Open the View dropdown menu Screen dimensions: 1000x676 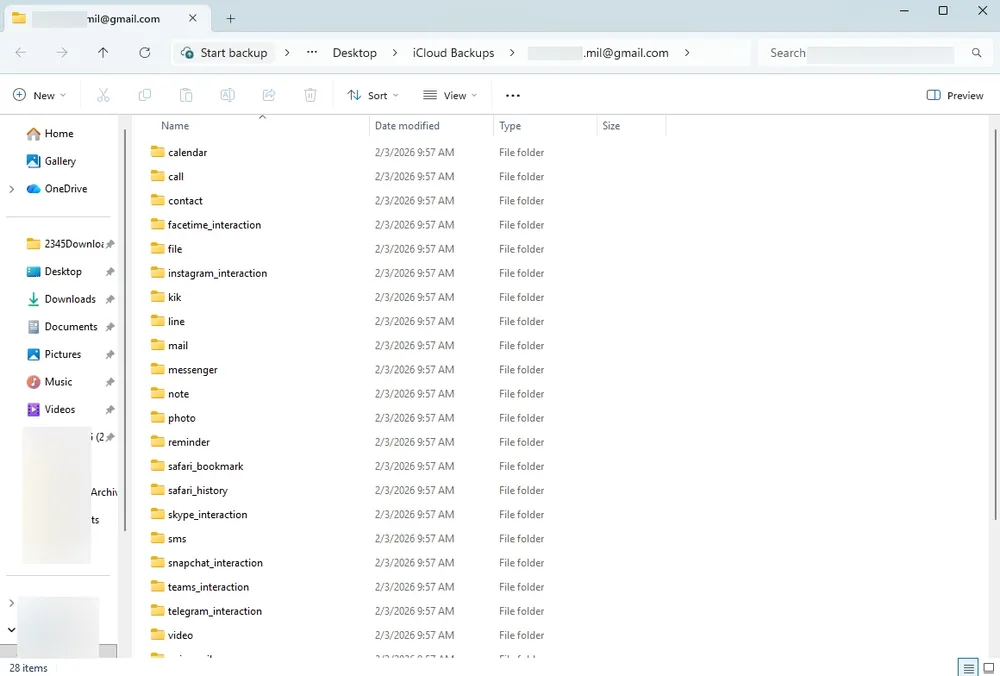pyautogui.click(x=450, y=95)
